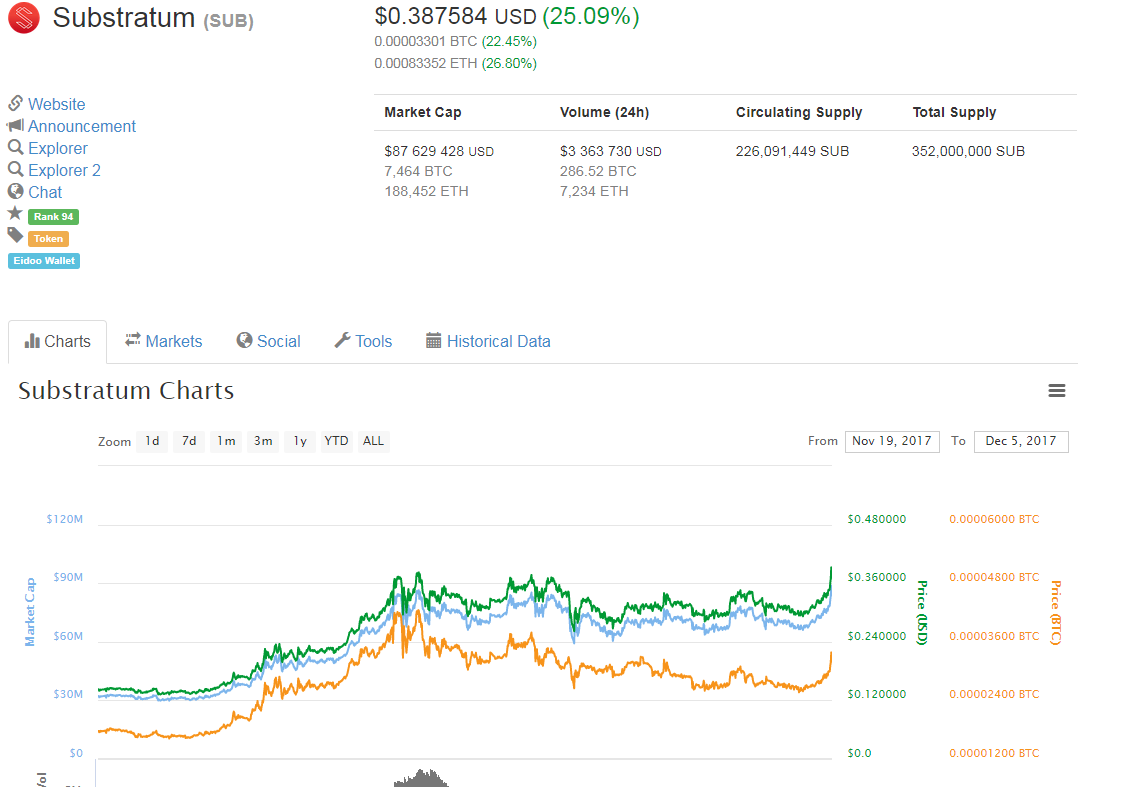The height and width of the screenshot is (787, 1134).
Task: Click the Price (USD) axis label
Action: pyautogui.click(x=922, y=613)
